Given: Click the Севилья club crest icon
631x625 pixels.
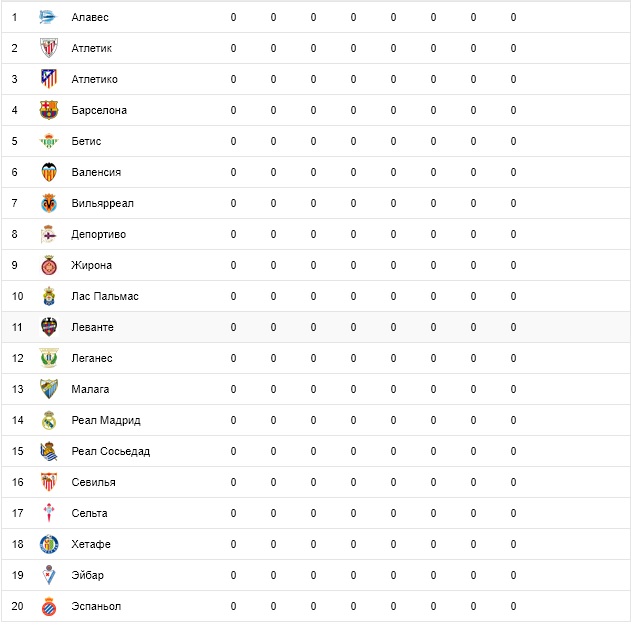Looking at the screenshot, I should [48, 482].
